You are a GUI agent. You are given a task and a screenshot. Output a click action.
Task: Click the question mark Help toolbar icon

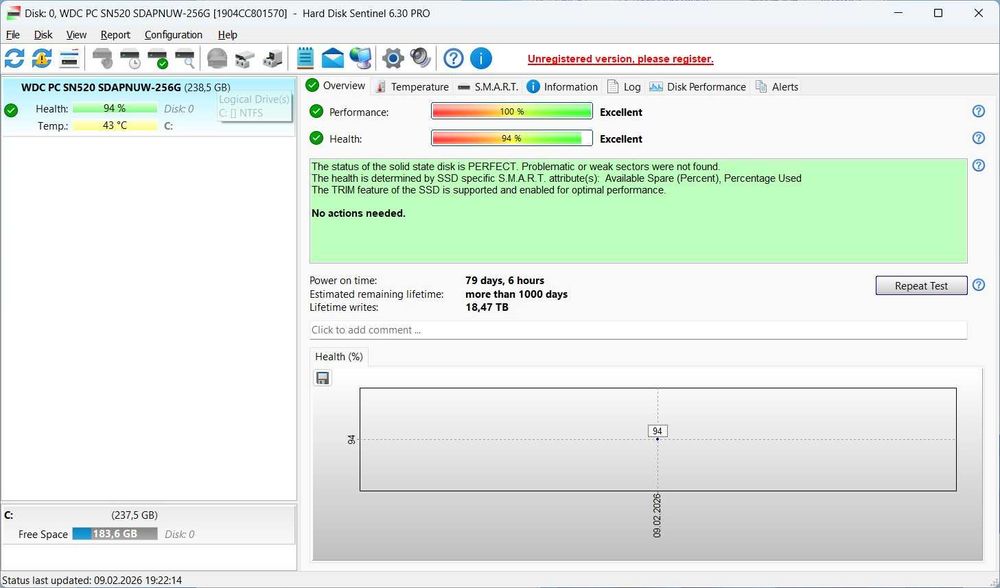point(453,58)
